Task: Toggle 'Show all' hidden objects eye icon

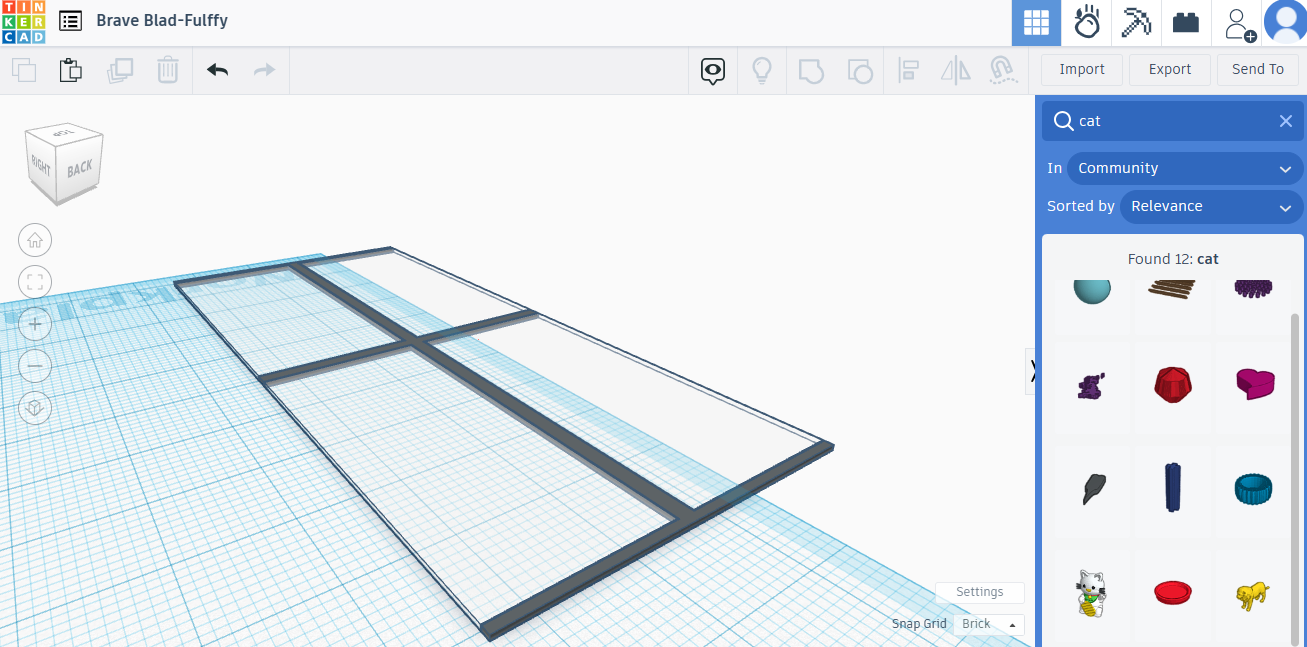Action: tap(712, 70)
